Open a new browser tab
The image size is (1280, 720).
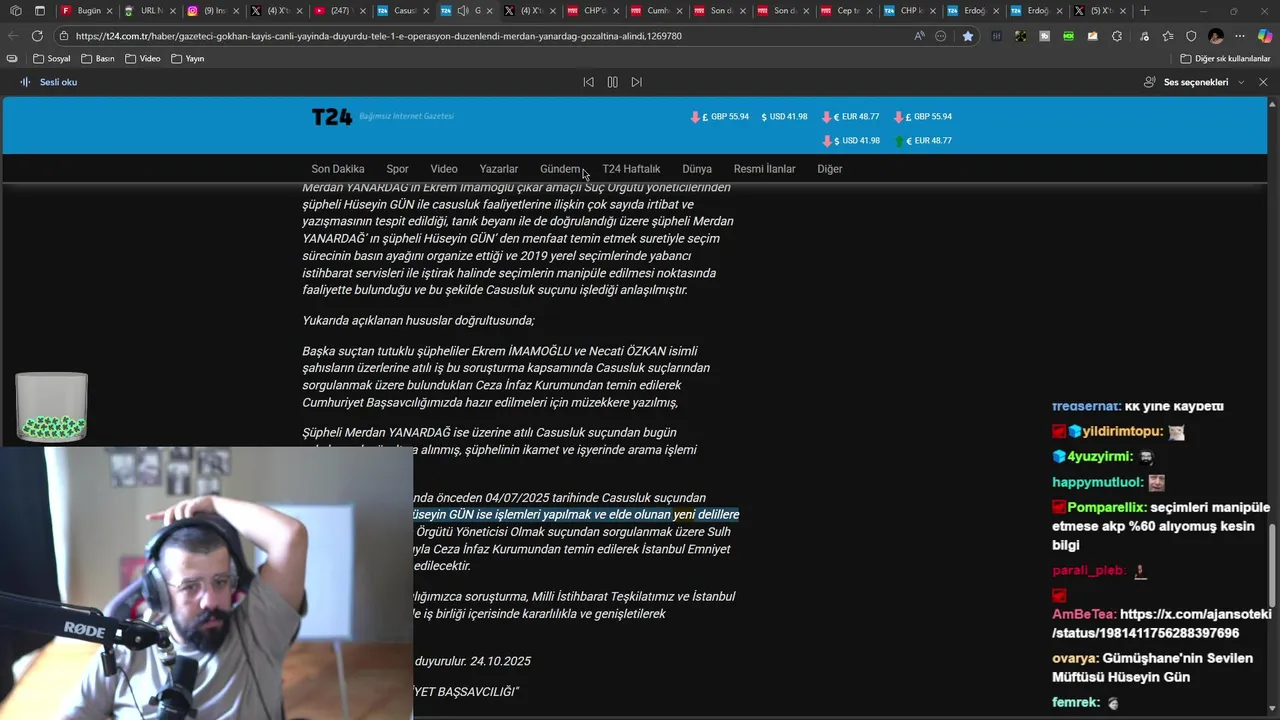[x=1145, y=11]
